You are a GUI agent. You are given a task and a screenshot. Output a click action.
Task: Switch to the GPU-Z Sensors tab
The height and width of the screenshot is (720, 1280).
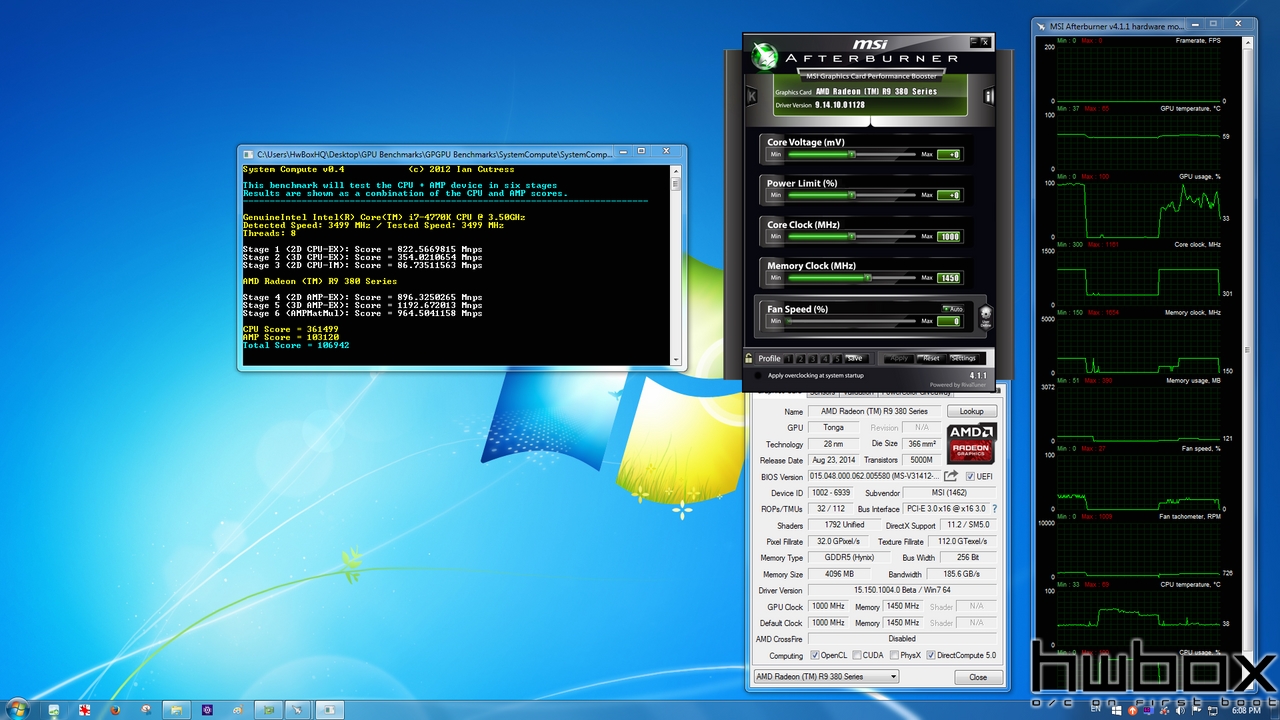(822, 392)
